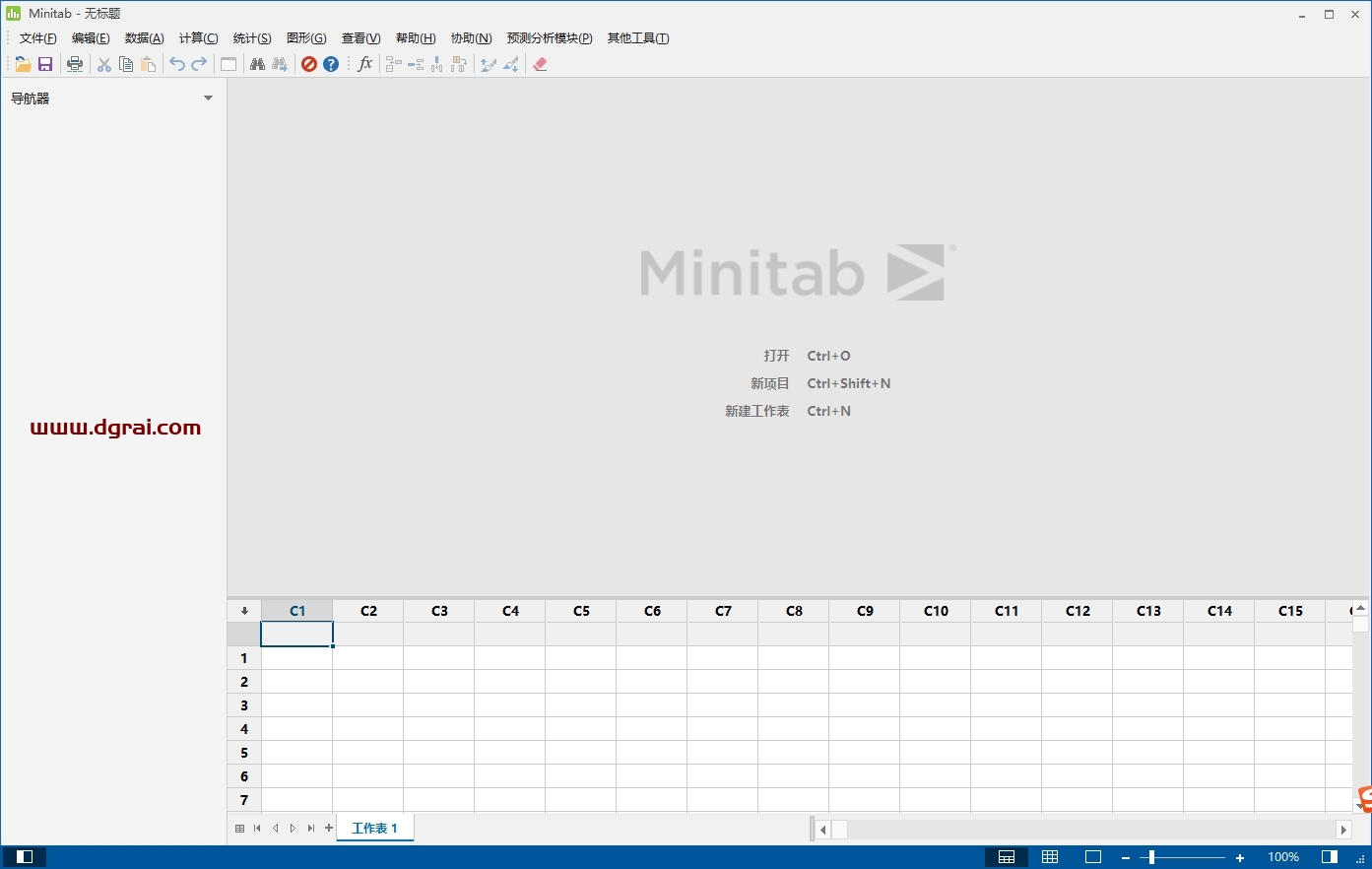Click zoom in plus button
The height and width of the screenshot is (869, 1372).
coord(1240,858)
